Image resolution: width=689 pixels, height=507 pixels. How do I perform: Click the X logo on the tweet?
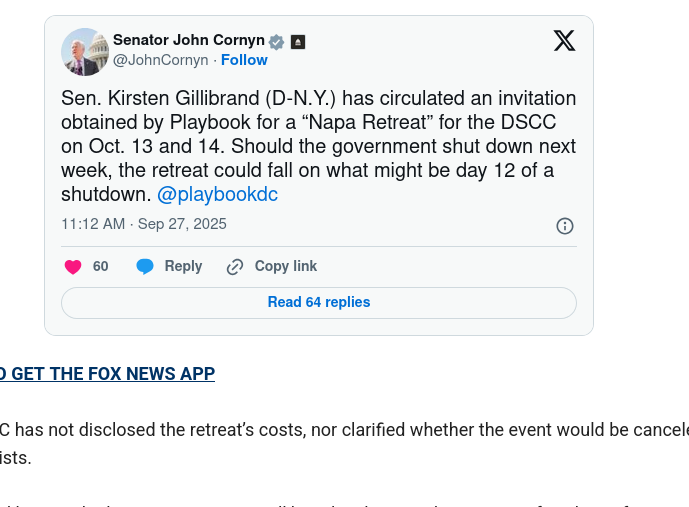pos(564,41)
